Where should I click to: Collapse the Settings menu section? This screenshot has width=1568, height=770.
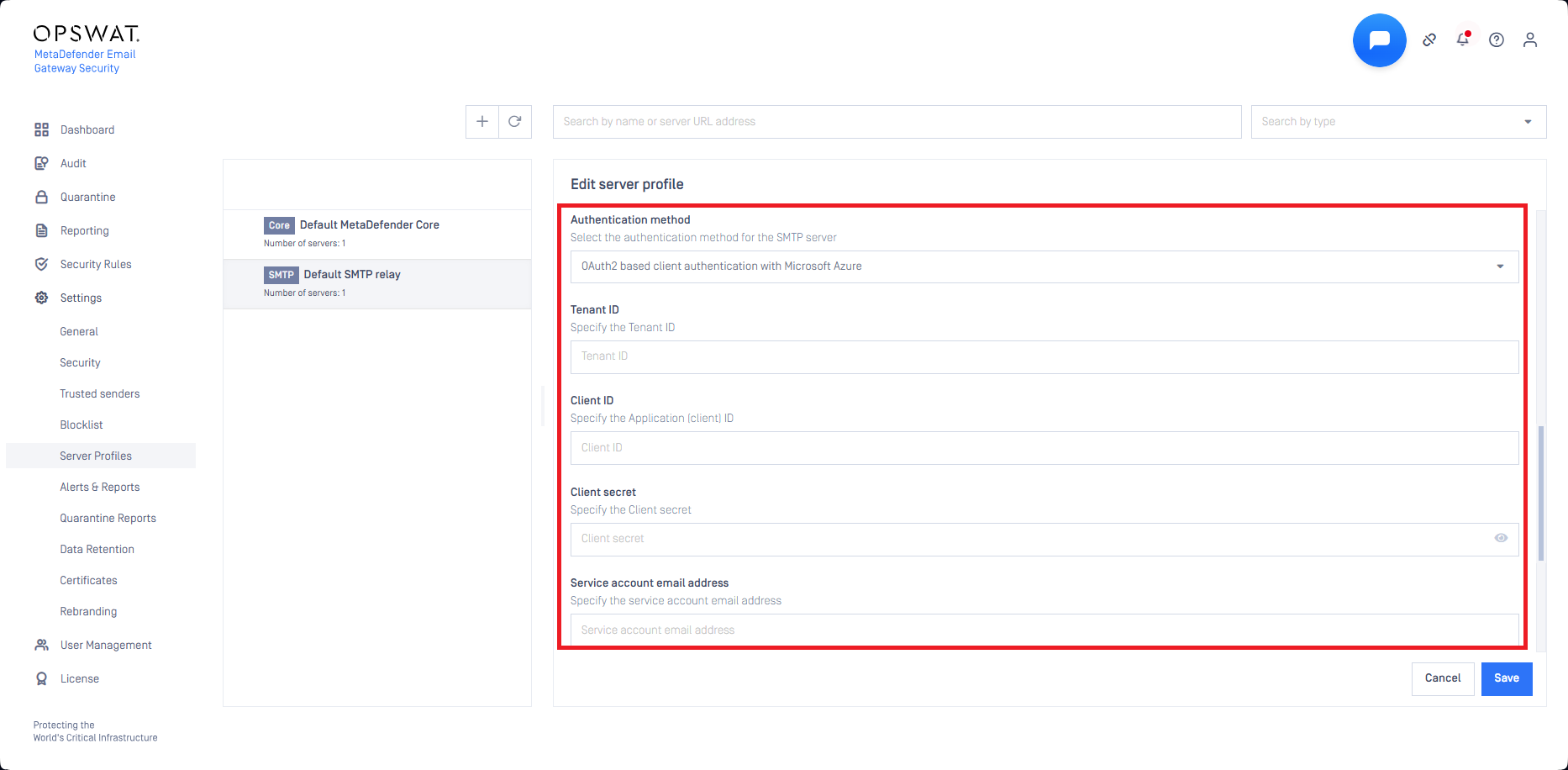point(81,298)
